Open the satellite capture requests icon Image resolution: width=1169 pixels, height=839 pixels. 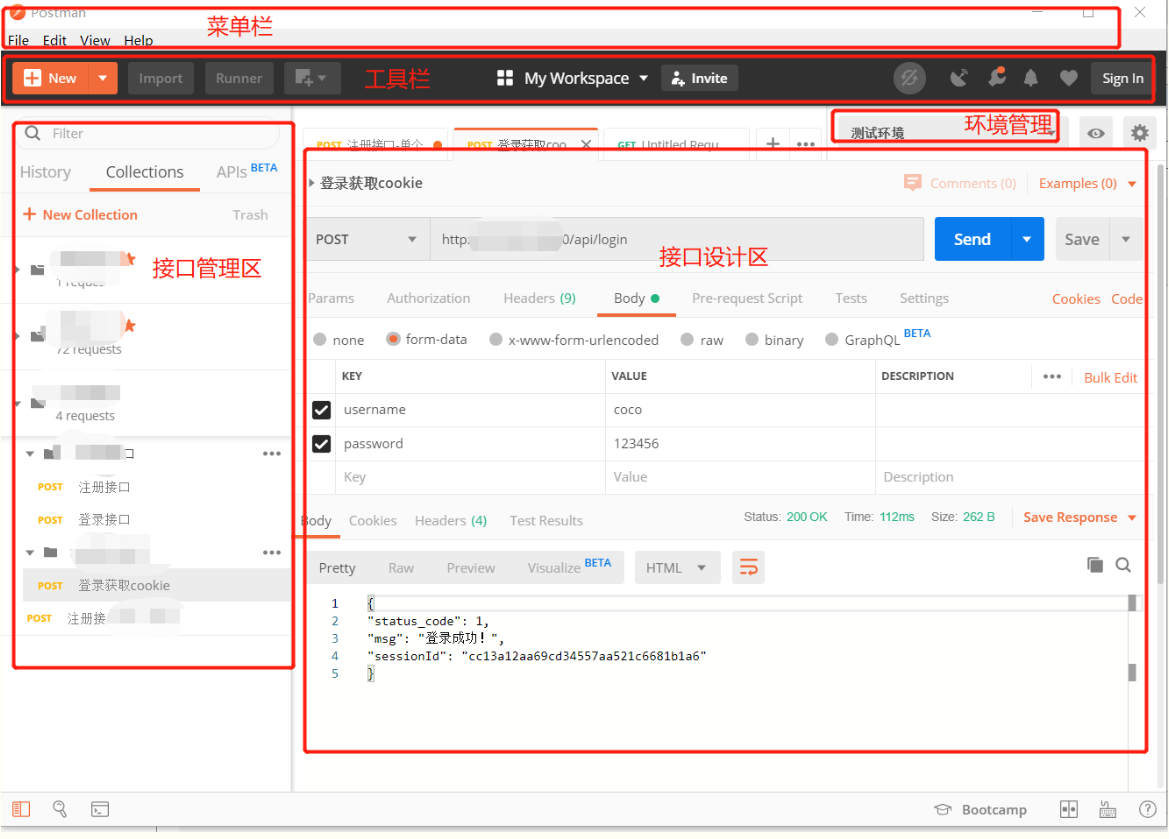click(959, 78)
